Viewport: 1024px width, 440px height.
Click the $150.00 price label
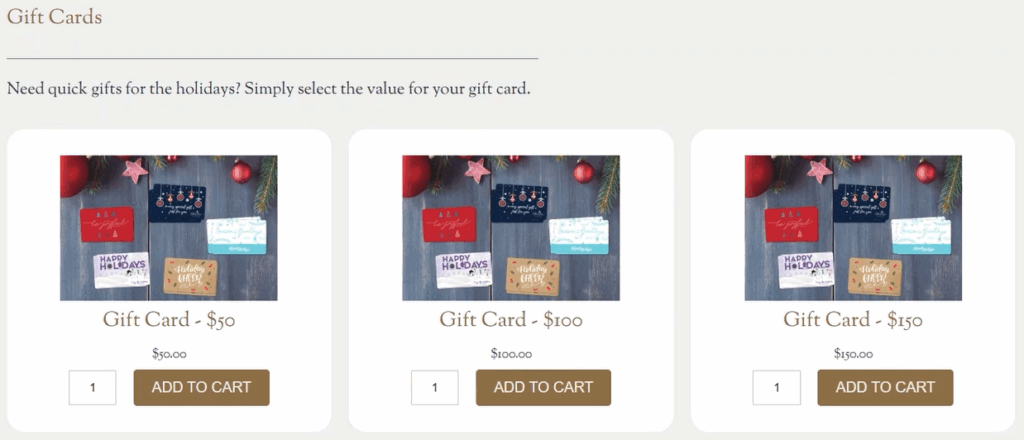tap(853, 353)
